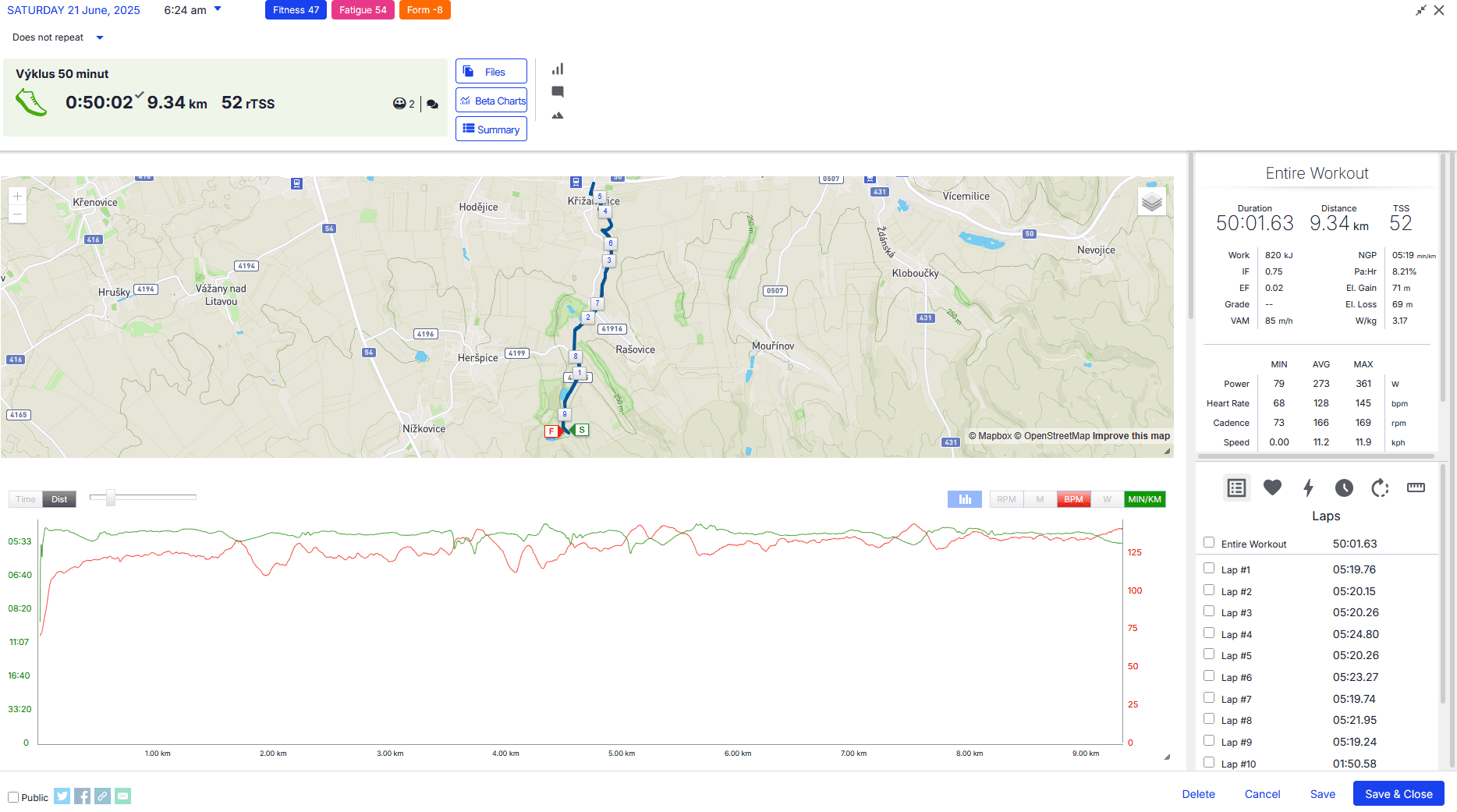Open Beta Charts
The width and height of the screenshot is (1457, 812).
pos(491,100)
